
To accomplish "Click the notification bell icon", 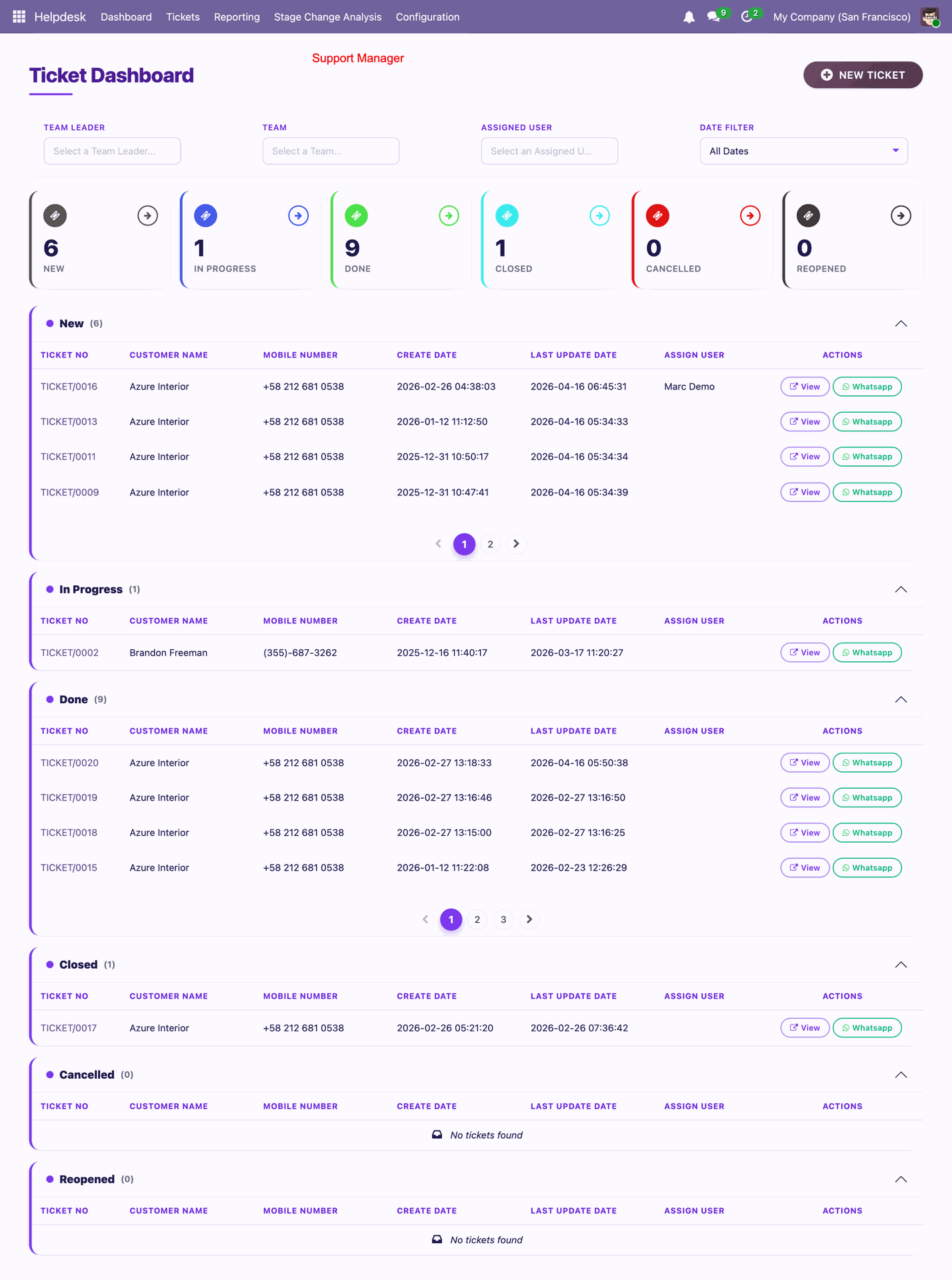I will [689, 17].
